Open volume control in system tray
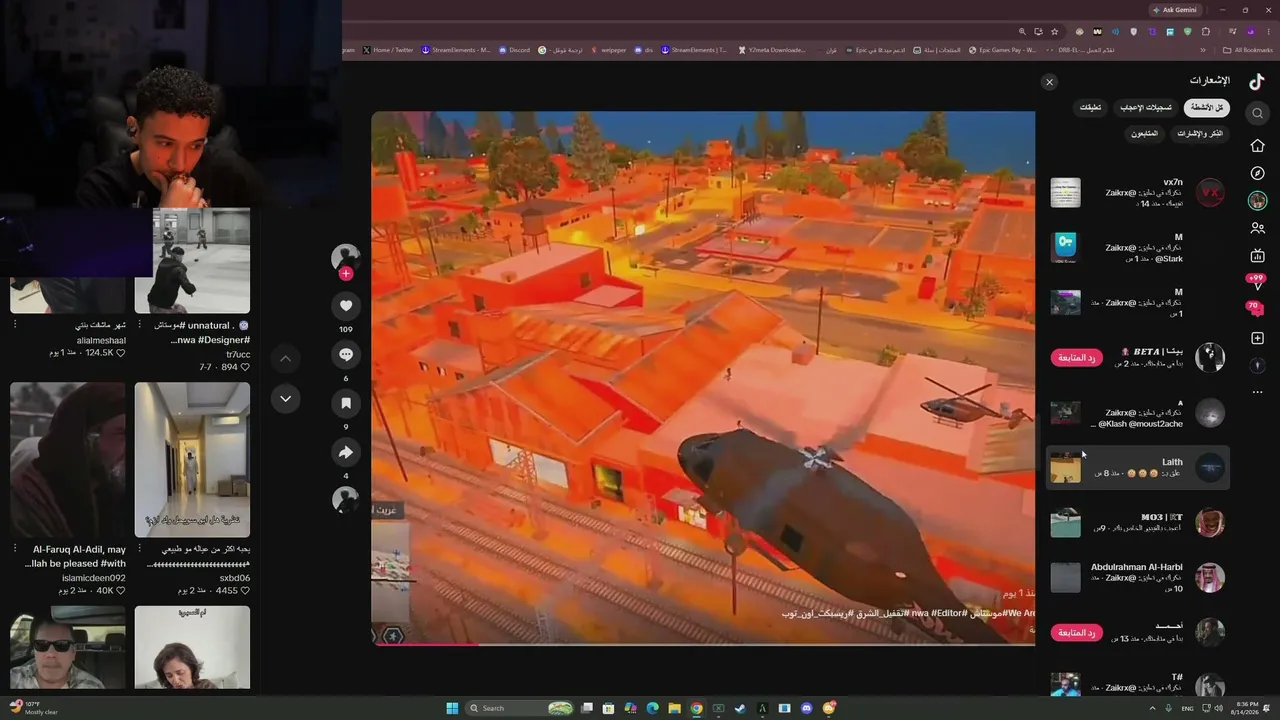 click(1217, 708)
